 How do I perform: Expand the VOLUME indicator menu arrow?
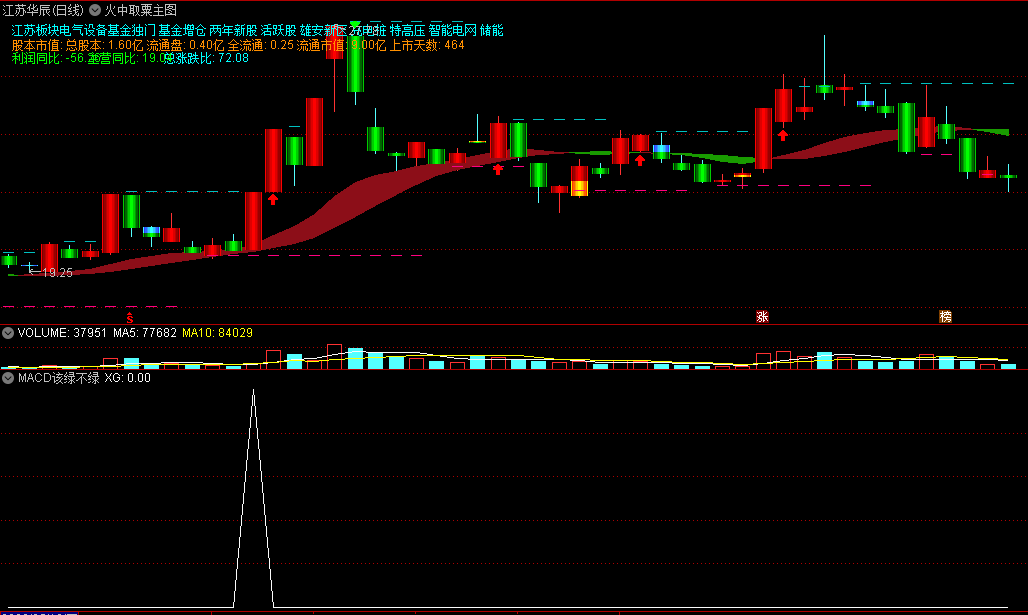click(x=8, y=333)
